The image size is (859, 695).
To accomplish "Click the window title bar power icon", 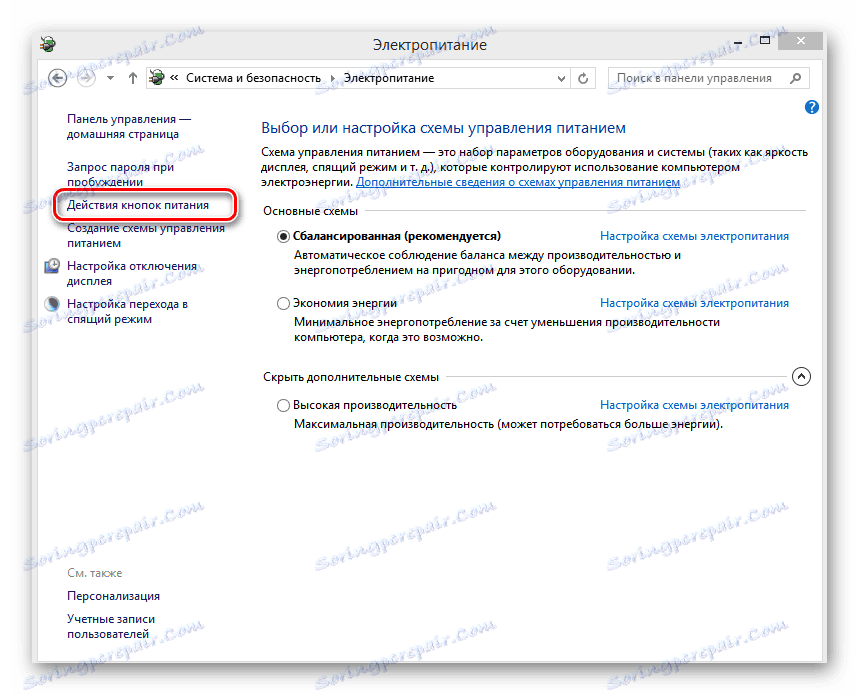I will (48, 43).
